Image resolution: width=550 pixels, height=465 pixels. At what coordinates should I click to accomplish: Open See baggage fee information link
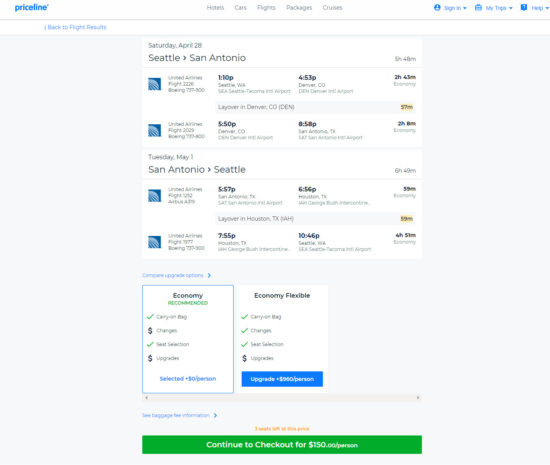click(180, 415)
